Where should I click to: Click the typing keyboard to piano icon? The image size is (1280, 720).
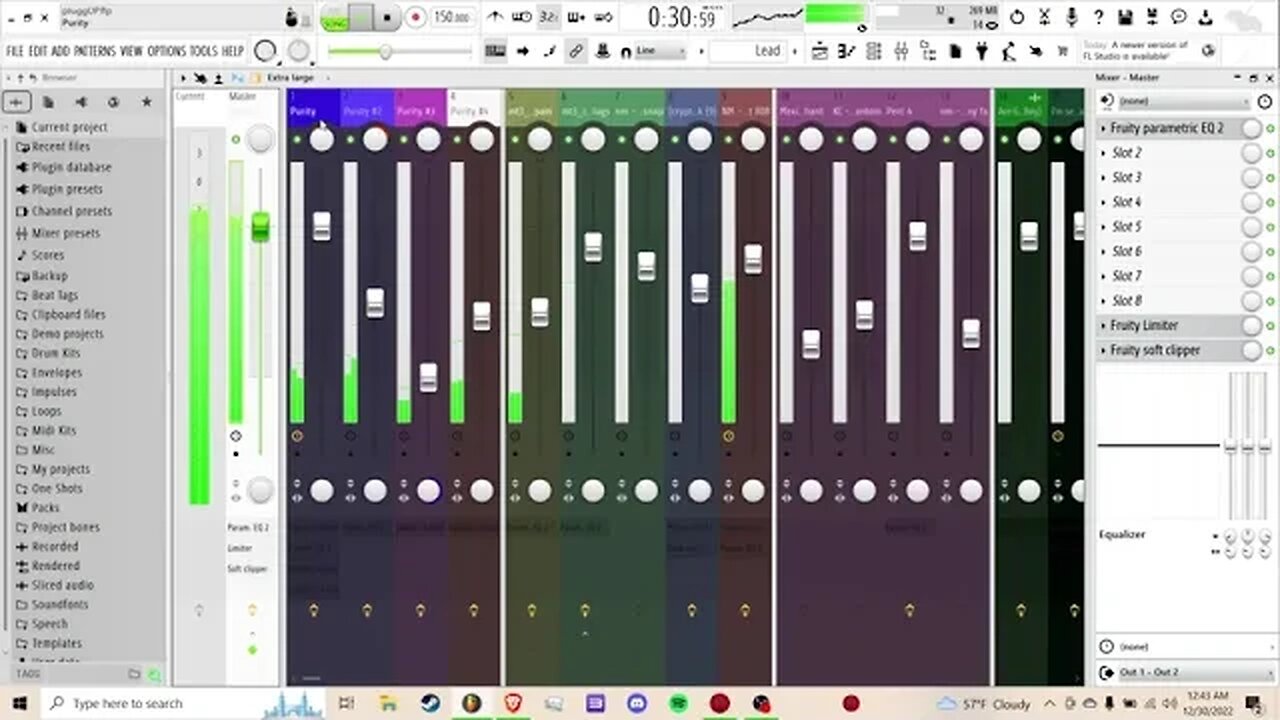click(494, 51)
